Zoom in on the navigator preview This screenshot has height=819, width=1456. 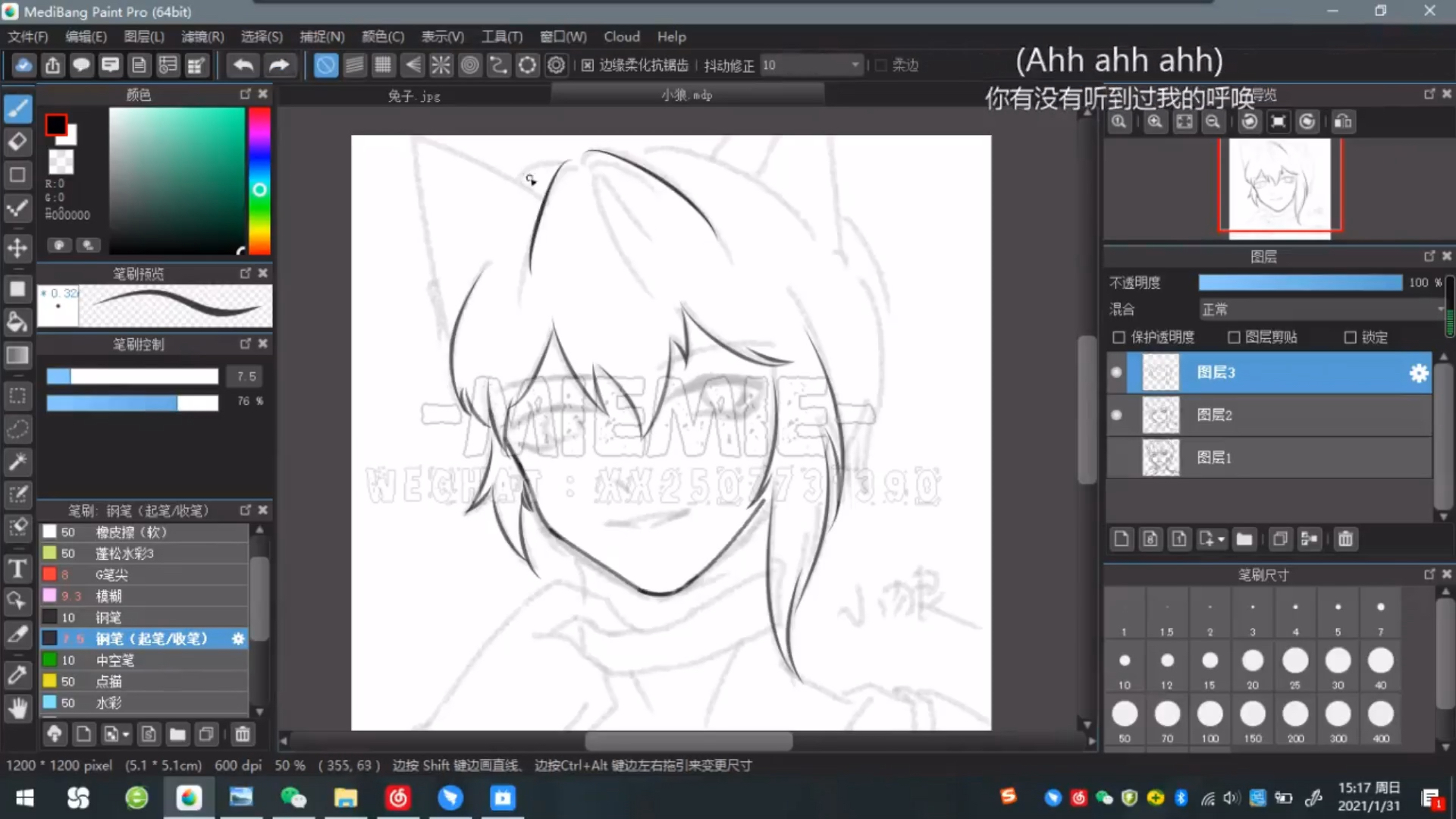pyautogui.click(x=1155, y=121)
